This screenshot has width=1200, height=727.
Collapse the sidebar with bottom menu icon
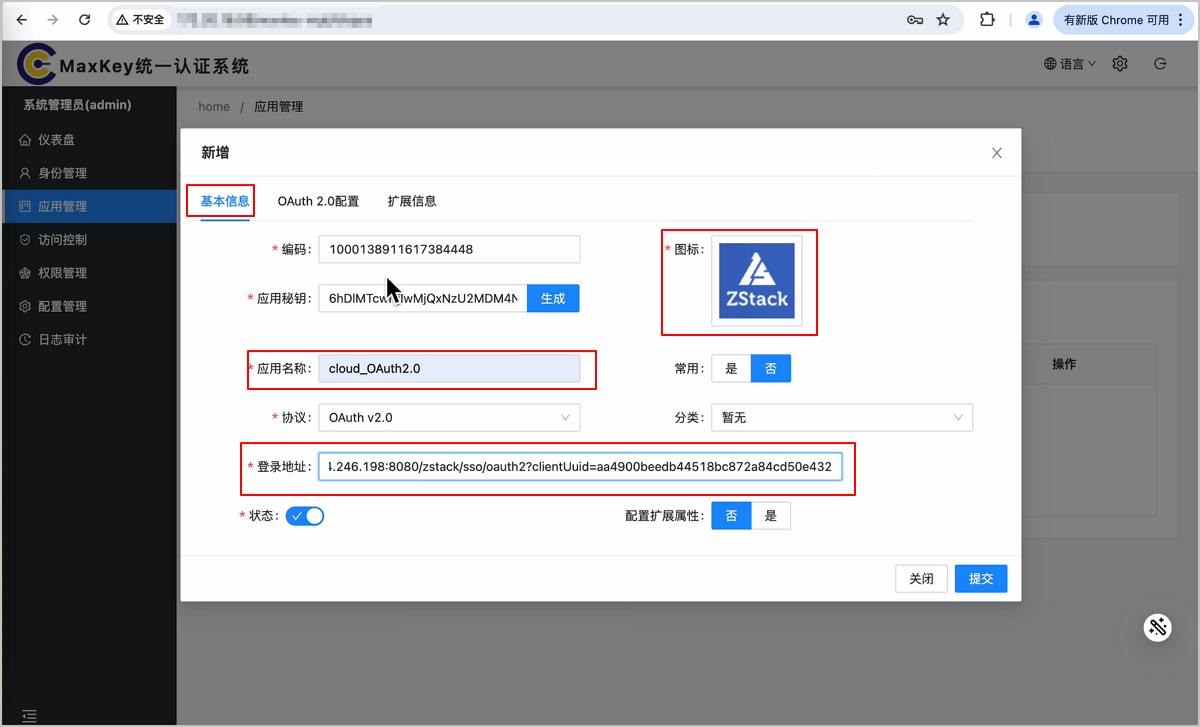(30, 715)
